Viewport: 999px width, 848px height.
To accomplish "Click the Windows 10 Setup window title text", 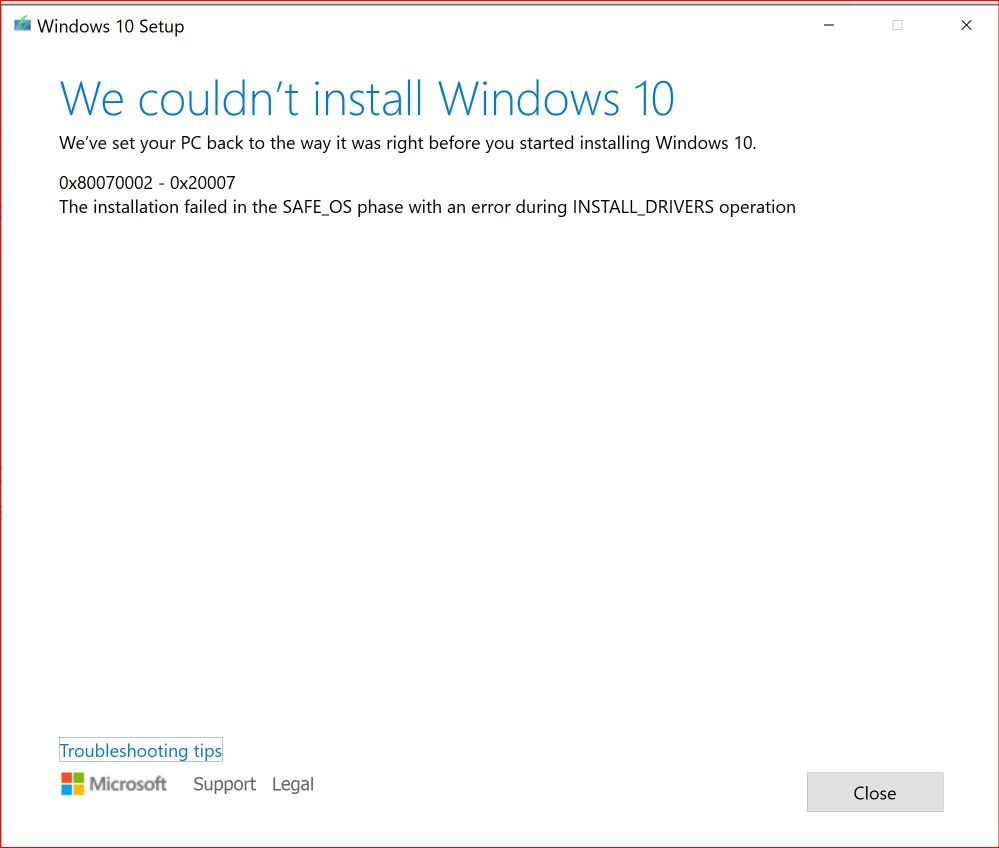I will (x=111, y=26).
